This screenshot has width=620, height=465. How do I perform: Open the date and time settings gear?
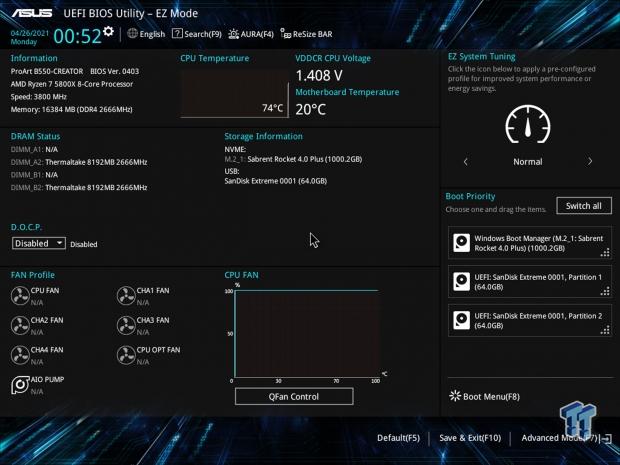coord(108,31)
